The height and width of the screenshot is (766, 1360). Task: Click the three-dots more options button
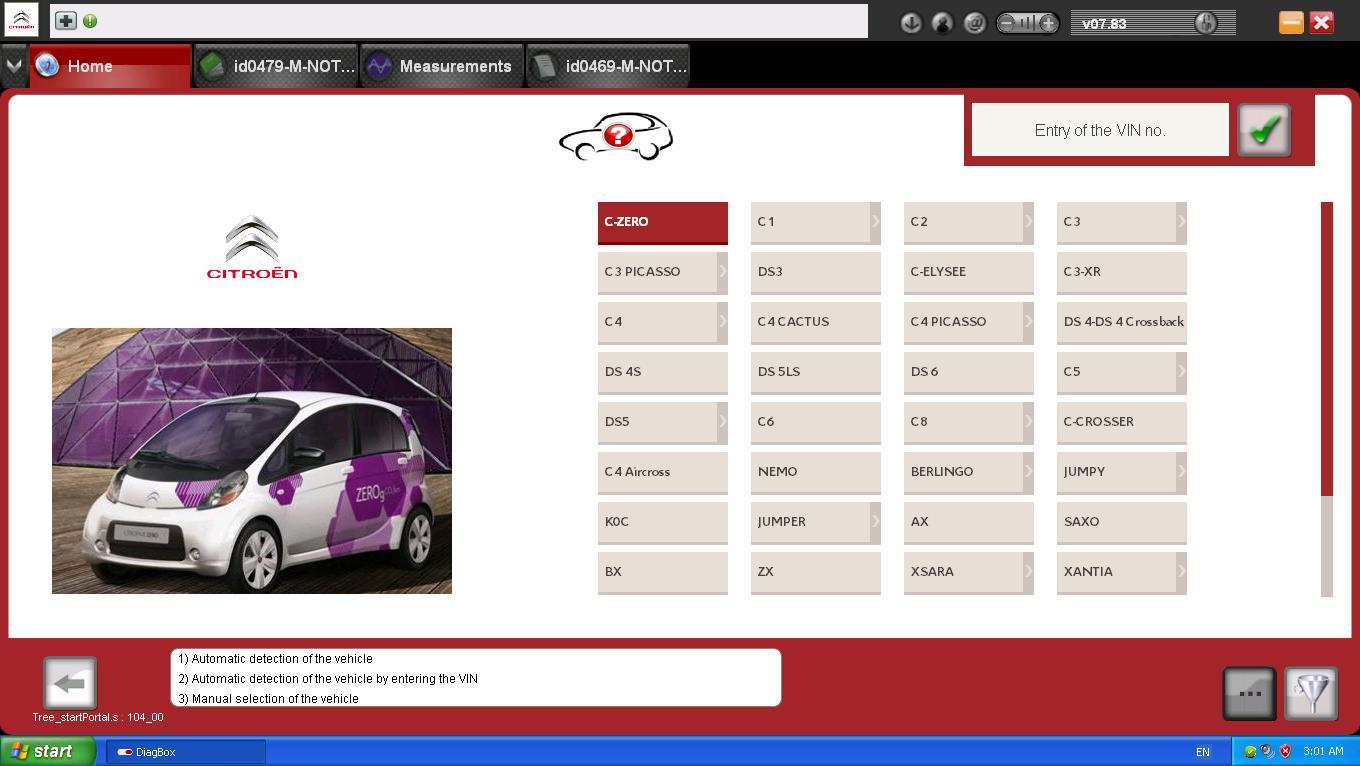point(1249,693)
